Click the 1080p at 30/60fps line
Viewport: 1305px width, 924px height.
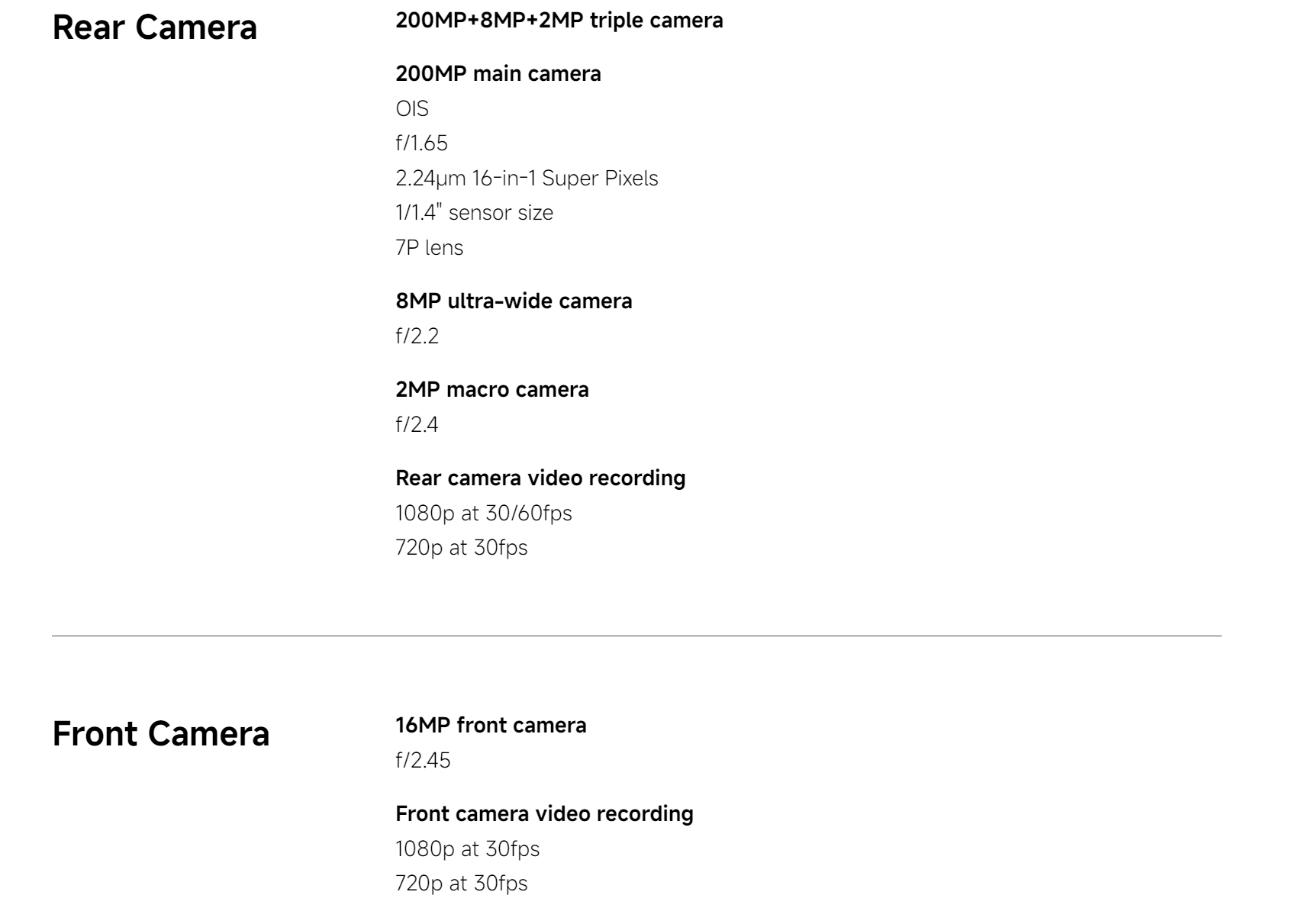[484, 514]
